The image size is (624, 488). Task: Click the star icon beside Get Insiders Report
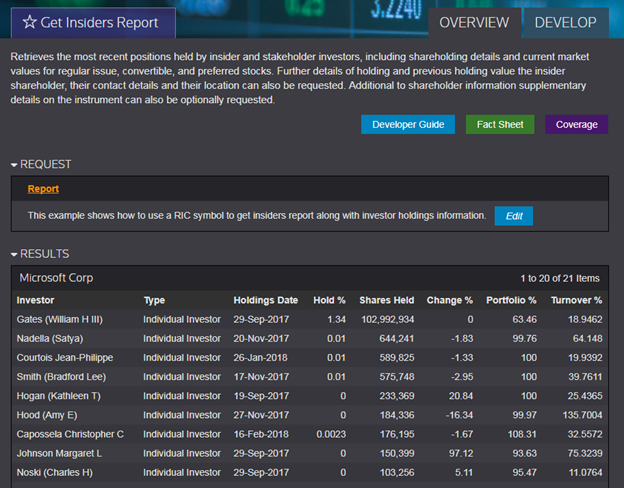(30, 23)
